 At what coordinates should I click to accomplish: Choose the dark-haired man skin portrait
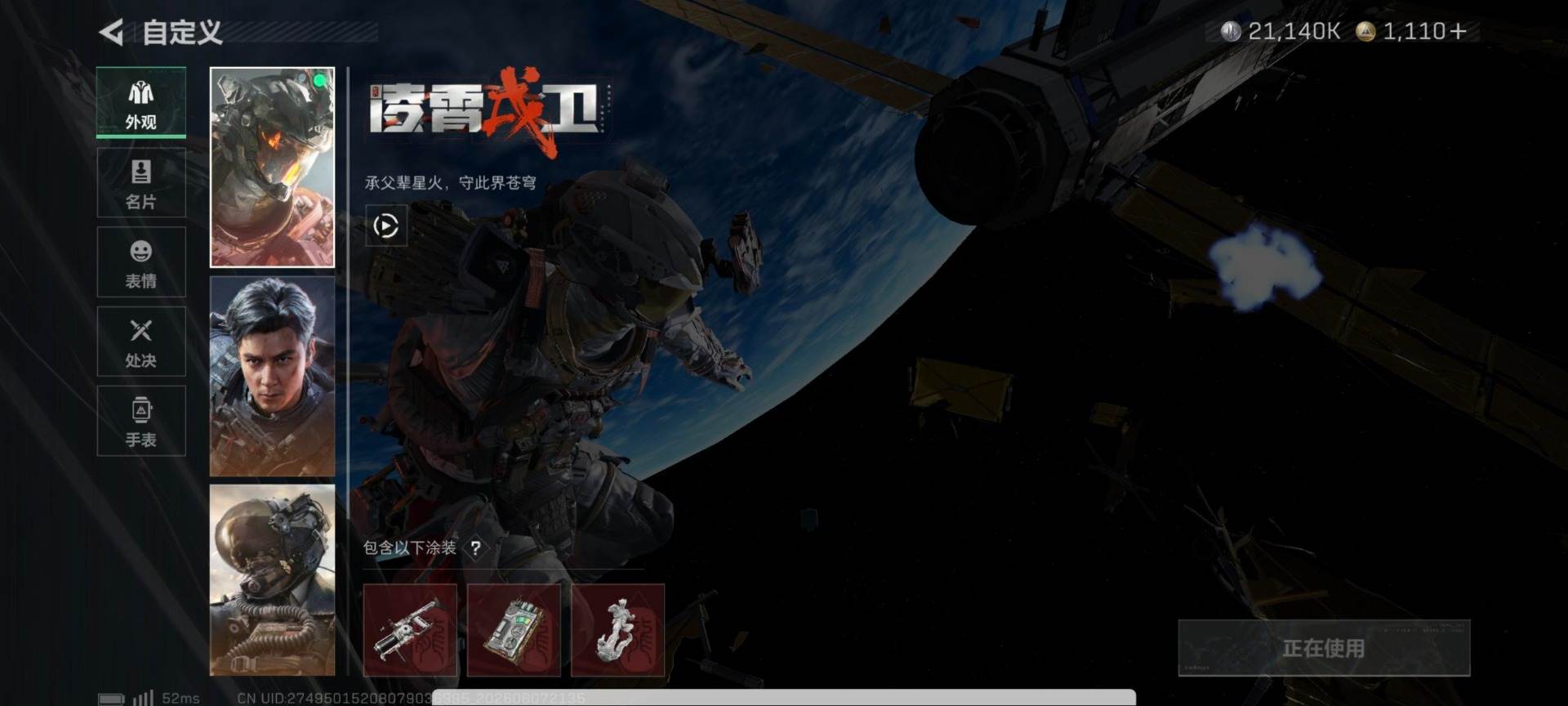click(x=272, y=376)
